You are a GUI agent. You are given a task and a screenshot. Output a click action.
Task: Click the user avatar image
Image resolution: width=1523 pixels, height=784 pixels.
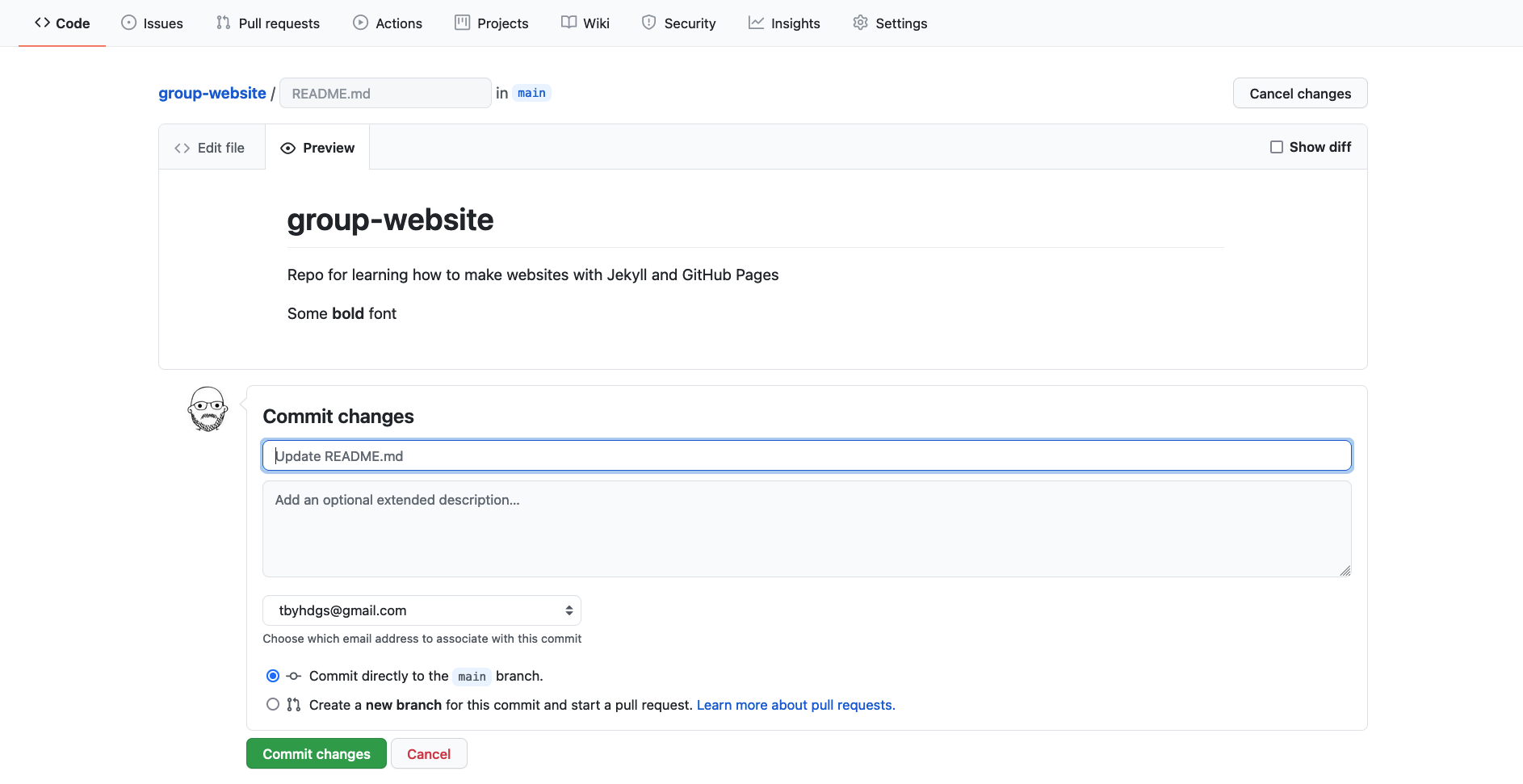(208, 409)
